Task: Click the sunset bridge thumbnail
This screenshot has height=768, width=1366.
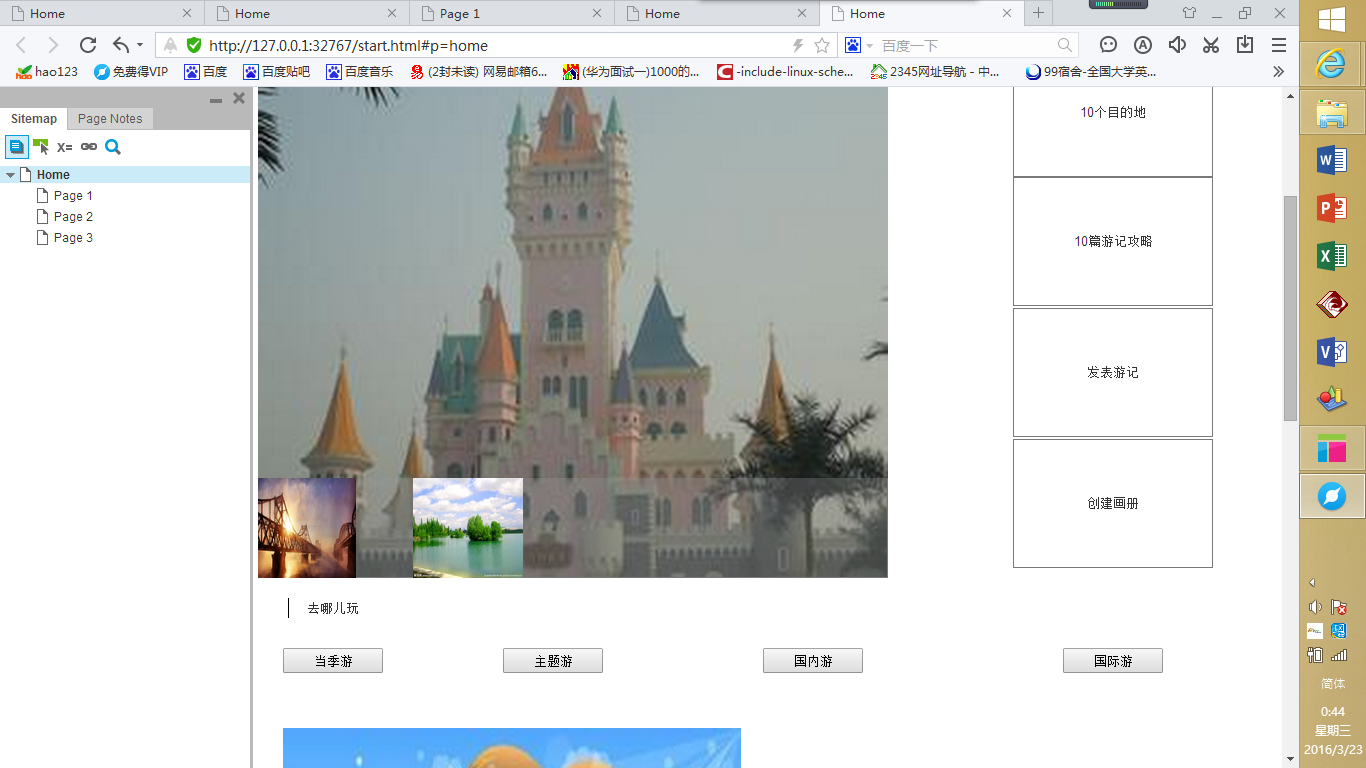Action: click(307, 528)
